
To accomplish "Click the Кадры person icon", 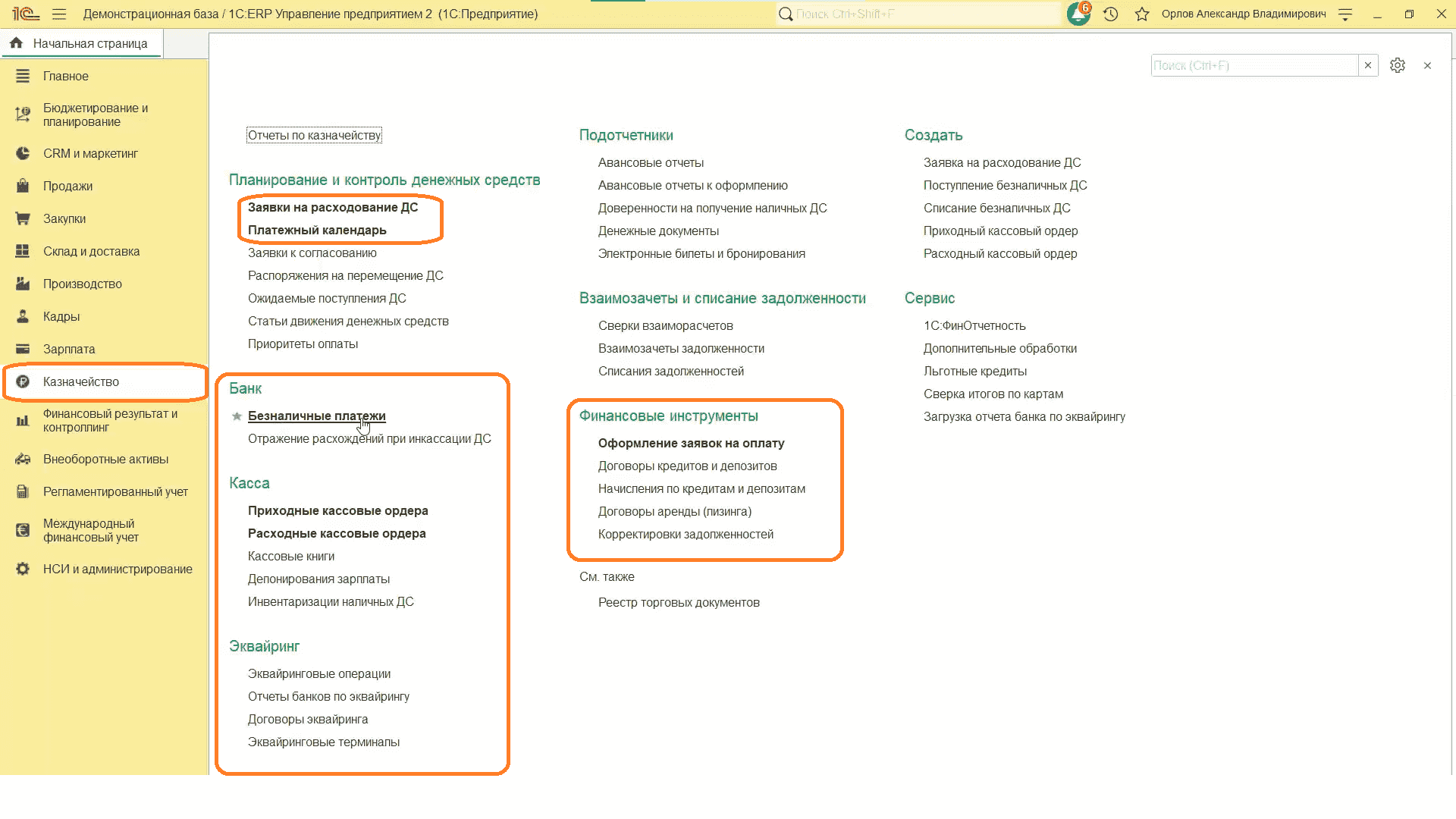I will pos(23,316).
